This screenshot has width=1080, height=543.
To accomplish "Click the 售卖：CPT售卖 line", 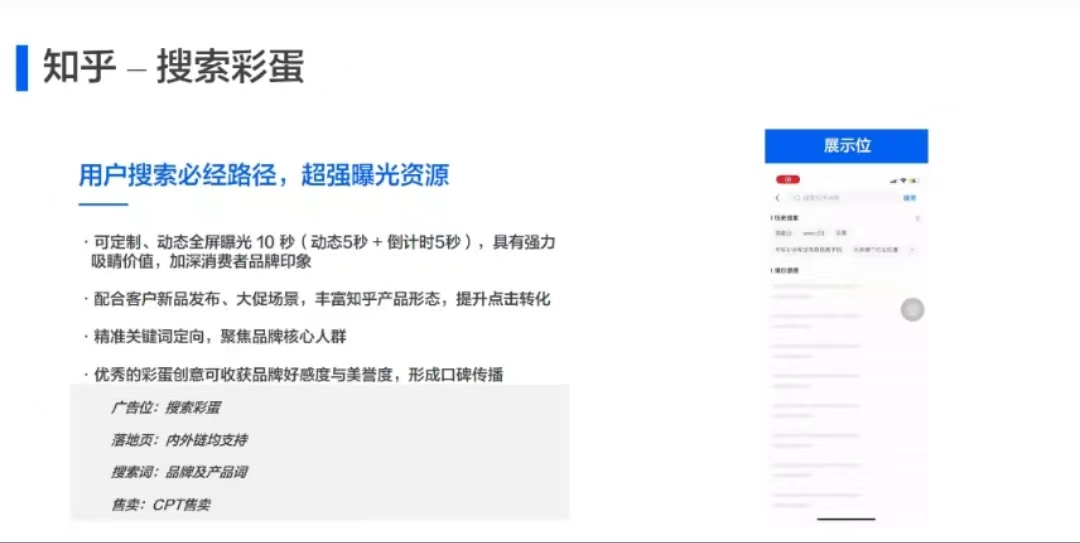I will click(161, 505).
